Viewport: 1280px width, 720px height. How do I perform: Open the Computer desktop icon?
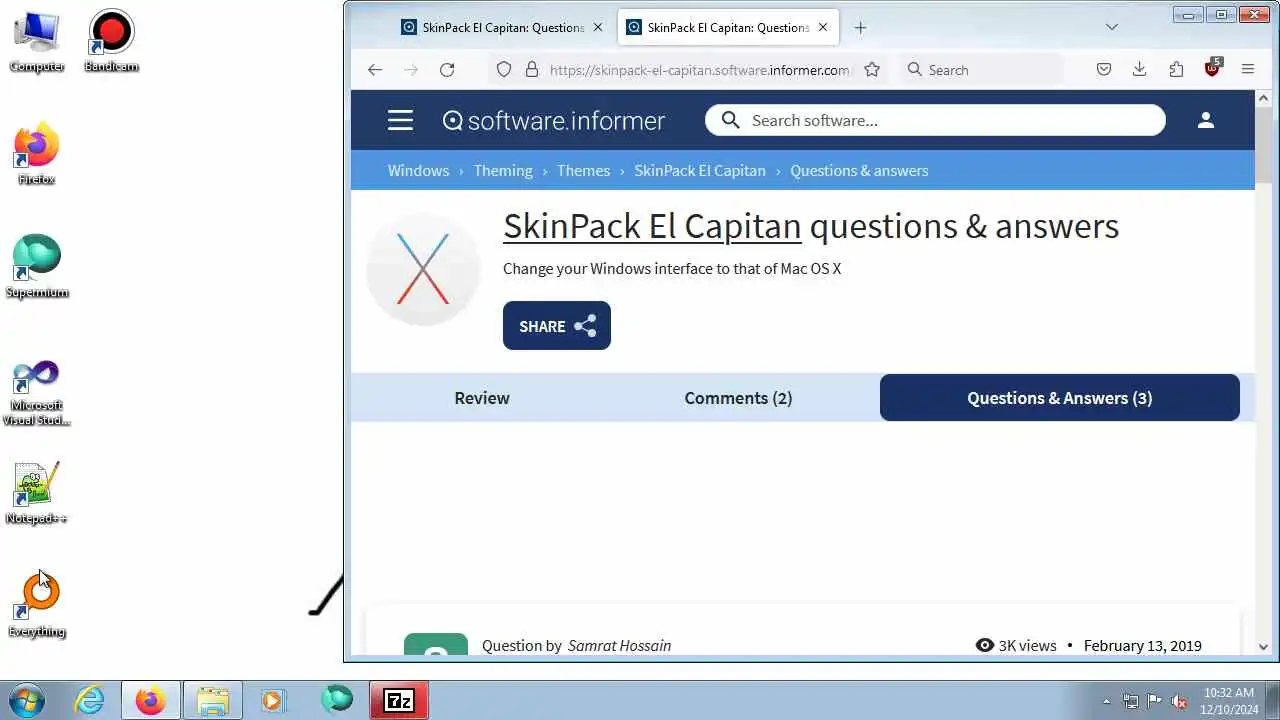tap(37, 42)
